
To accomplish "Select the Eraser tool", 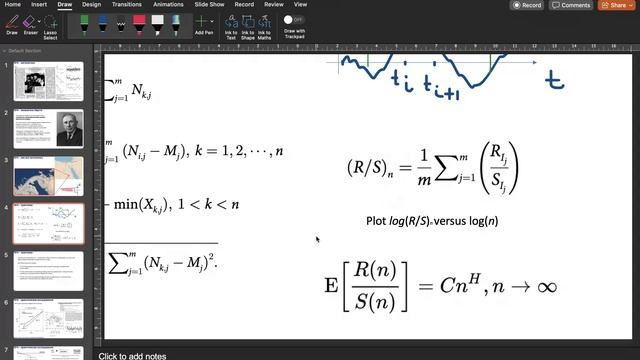I will click(x=30, y=25).
